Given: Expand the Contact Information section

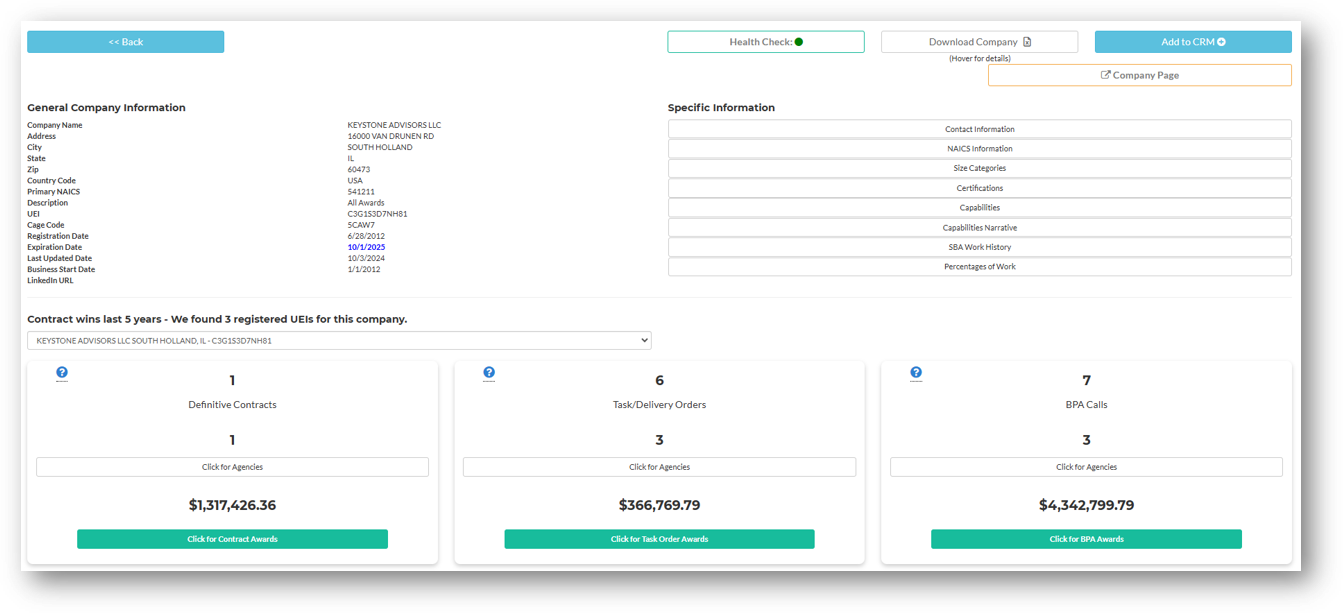Looking at the screenshot, I should [978, 128].
